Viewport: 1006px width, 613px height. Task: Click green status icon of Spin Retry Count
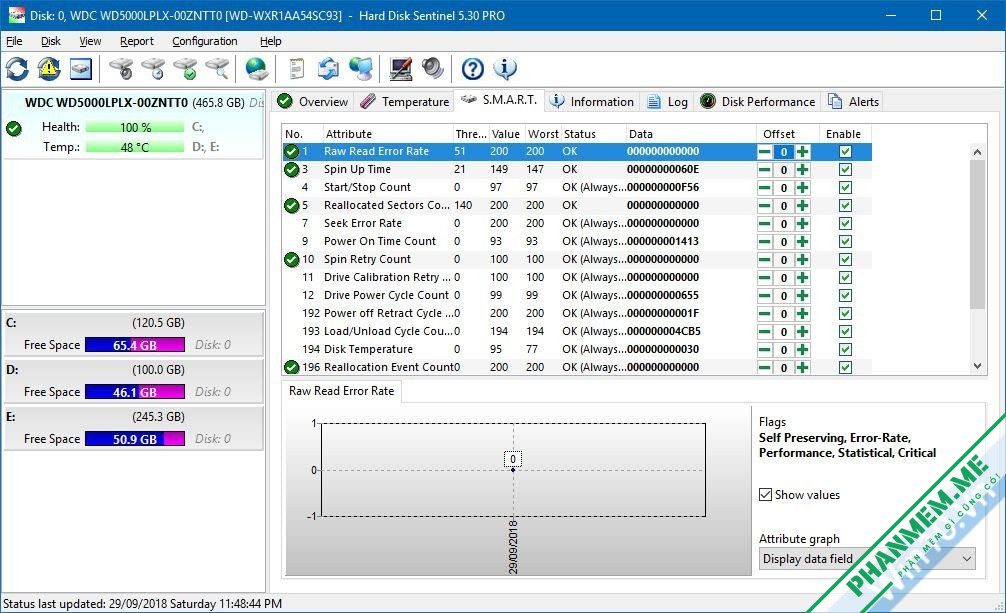[x=291, y=259]
